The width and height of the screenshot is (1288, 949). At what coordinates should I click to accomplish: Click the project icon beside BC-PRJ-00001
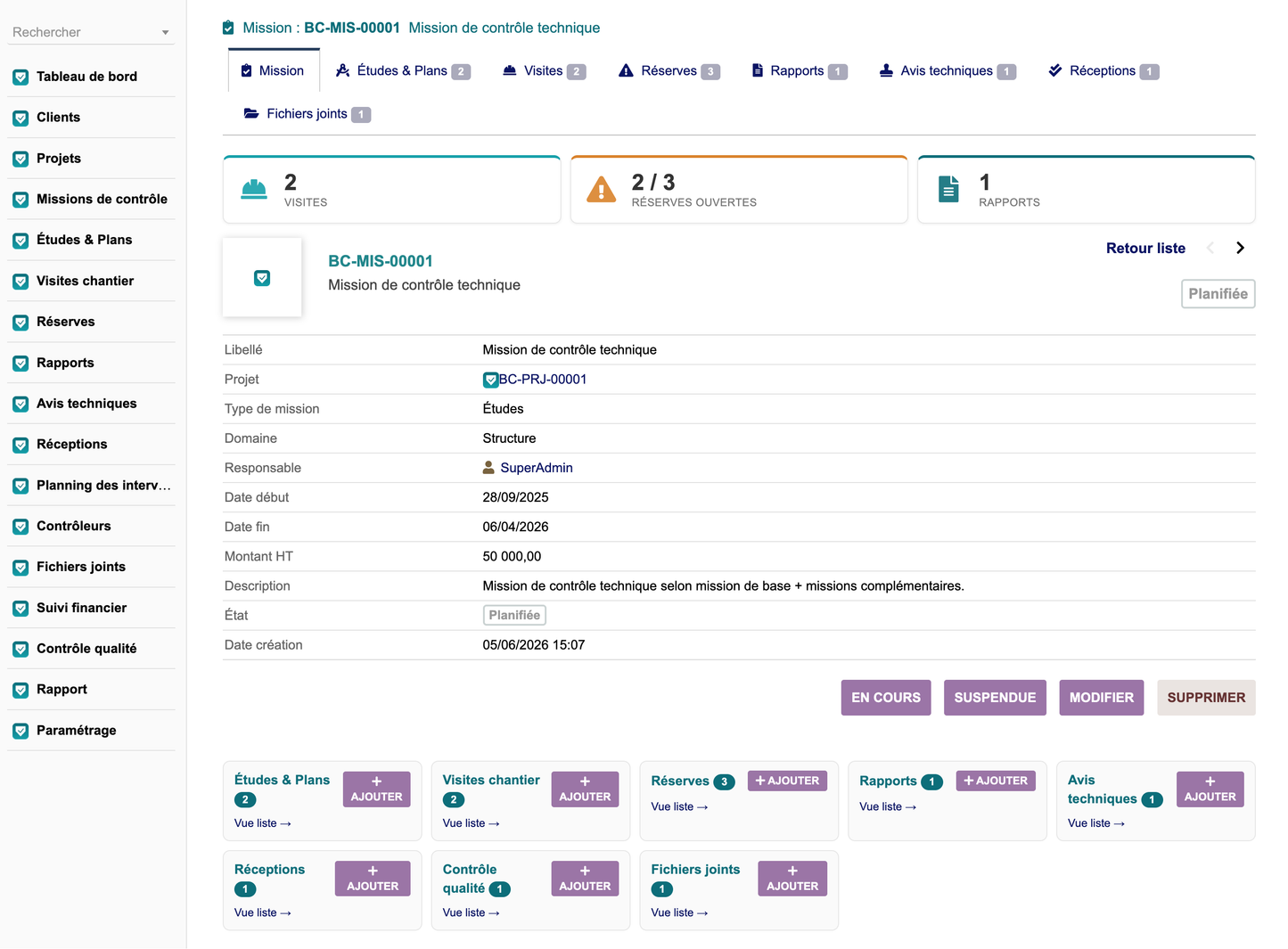tap(490, 380)
